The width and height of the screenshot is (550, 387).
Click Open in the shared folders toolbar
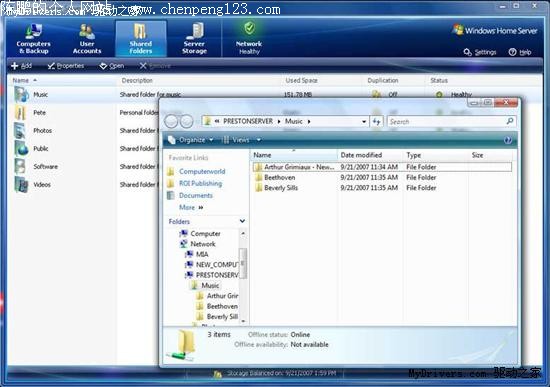pos(112,66)
